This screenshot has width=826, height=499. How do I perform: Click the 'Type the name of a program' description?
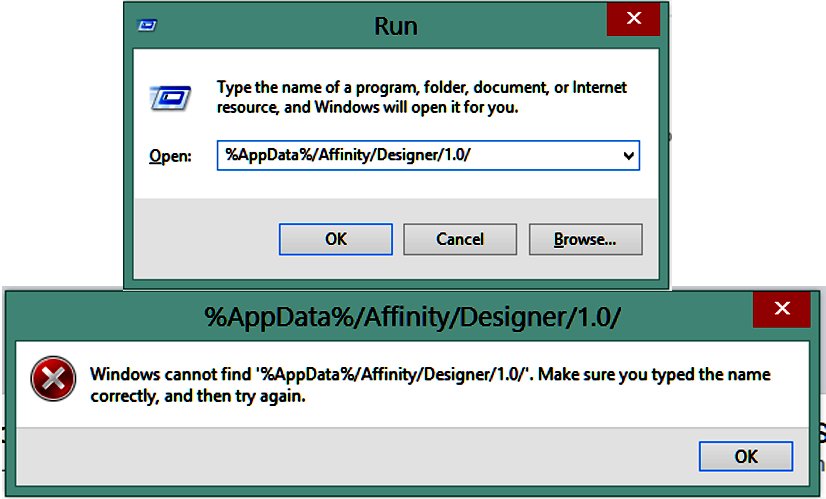(421, 97)
